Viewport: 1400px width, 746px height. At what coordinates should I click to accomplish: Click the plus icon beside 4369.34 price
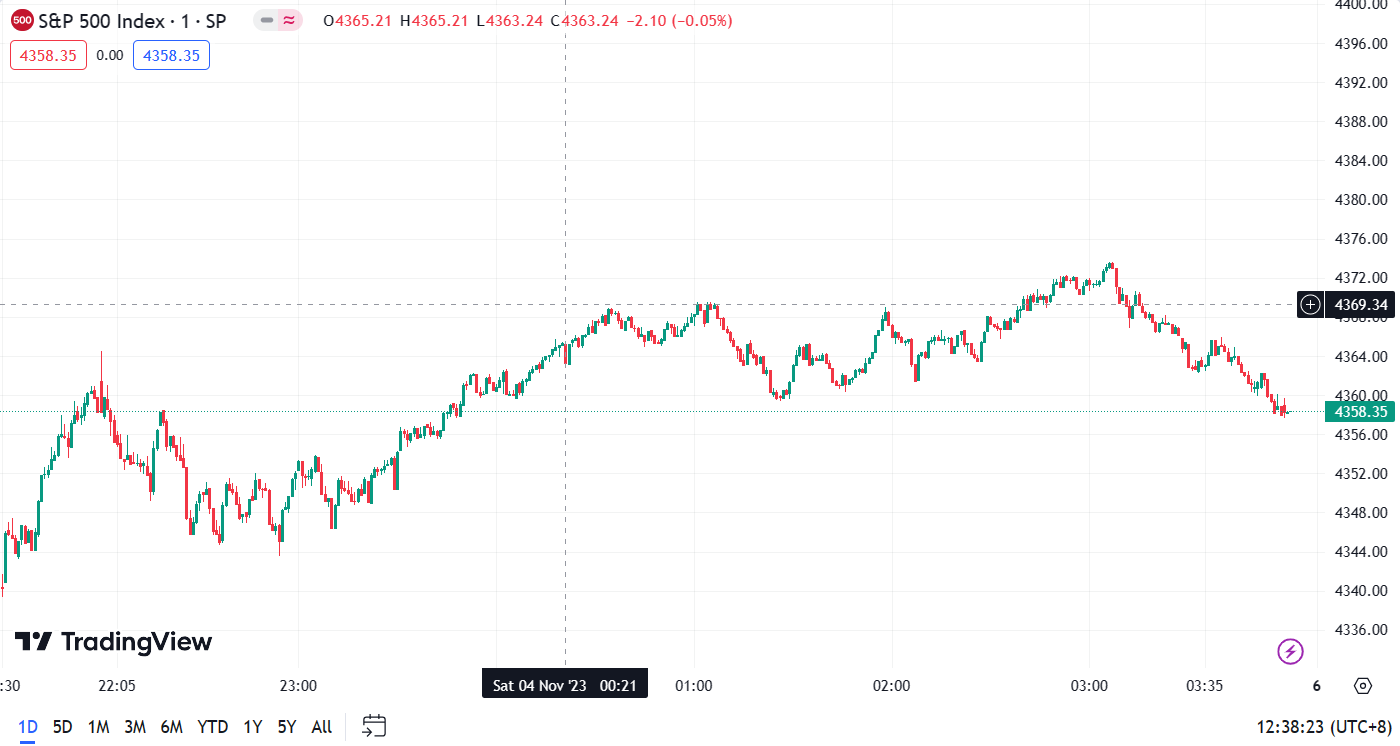tap(1311, 305)
